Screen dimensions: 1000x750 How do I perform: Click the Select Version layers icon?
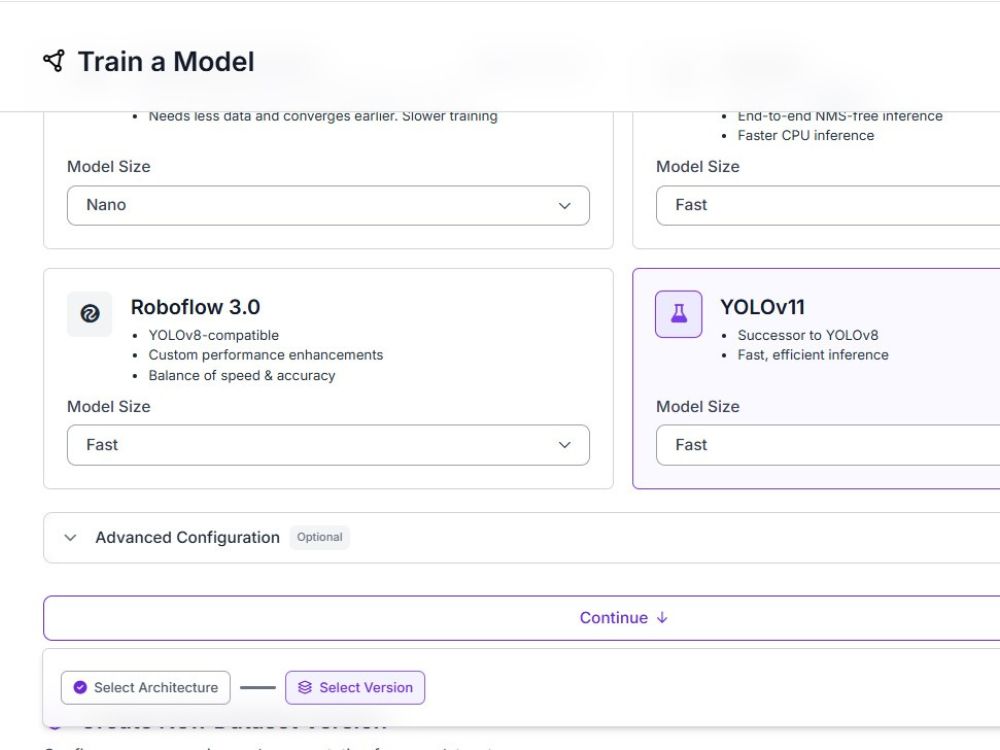click(x=305, y=688)
